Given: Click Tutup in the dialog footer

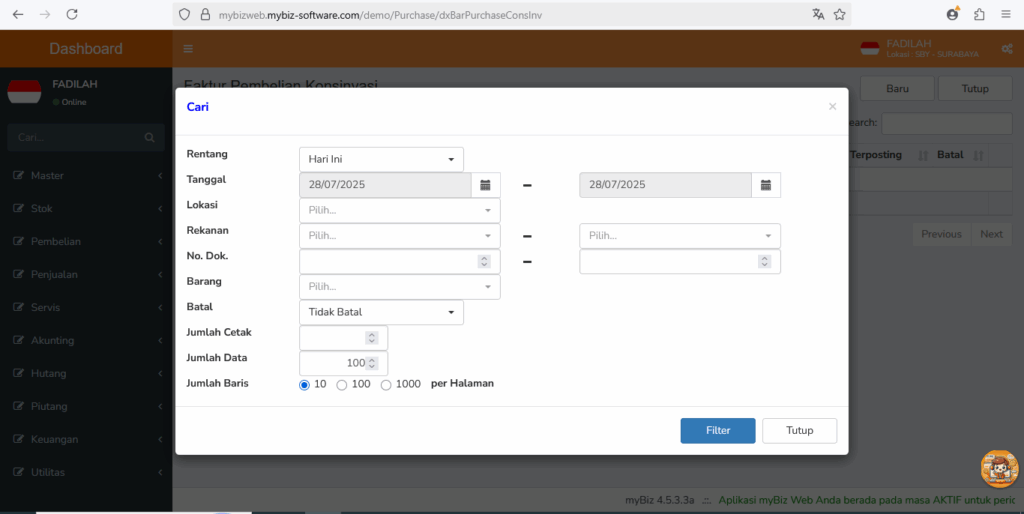Looking at the screenshot, I should [x=799, y=430].
